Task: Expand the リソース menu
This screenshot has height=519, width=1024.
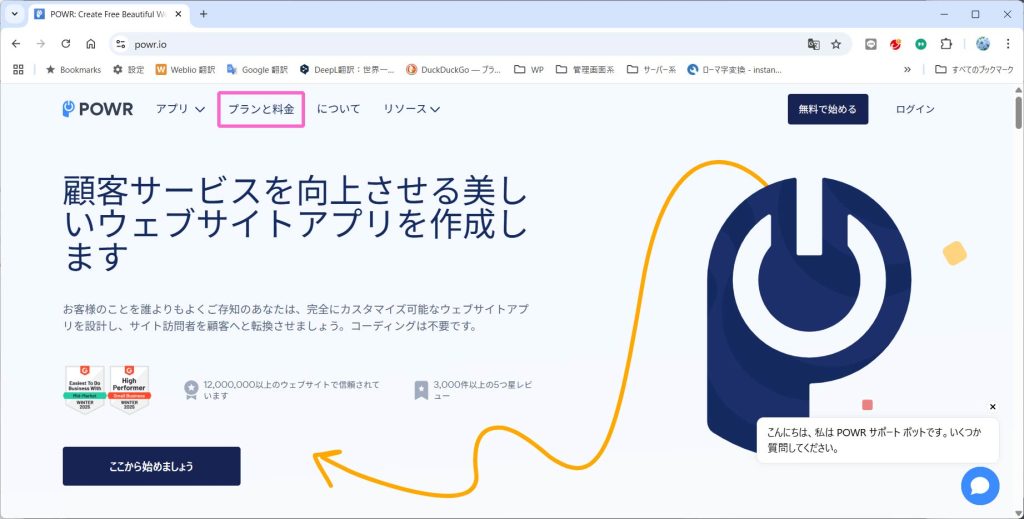Action: pyautogui.click(x=411, y=109)
